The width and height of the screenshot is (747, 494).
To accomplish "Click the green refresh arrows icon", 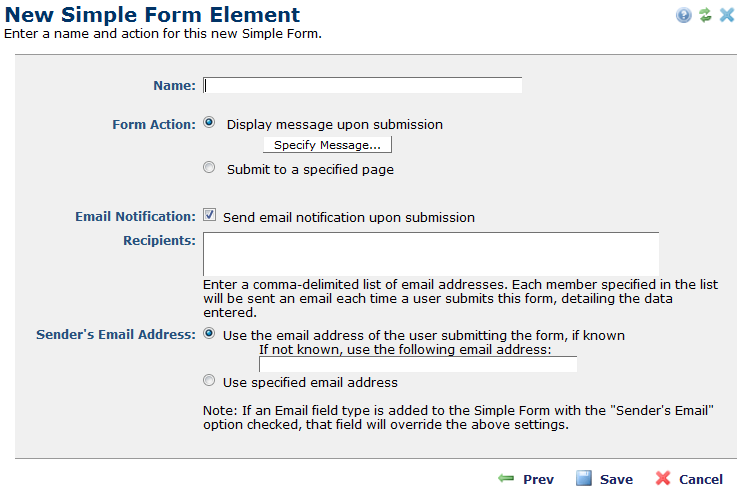I will (705, 15).
